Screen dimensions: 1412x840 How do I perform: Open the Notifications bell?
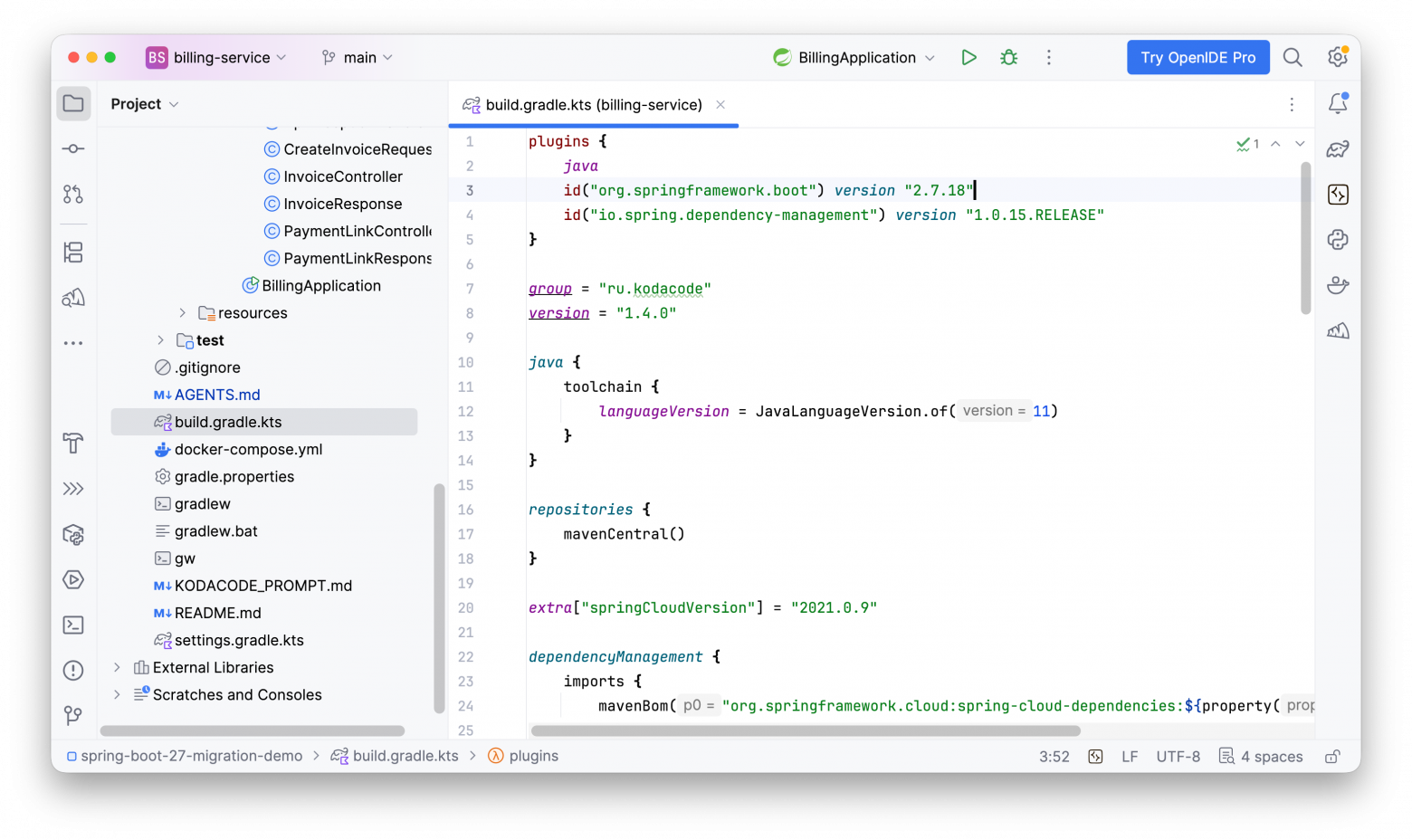coord(1338,103)
